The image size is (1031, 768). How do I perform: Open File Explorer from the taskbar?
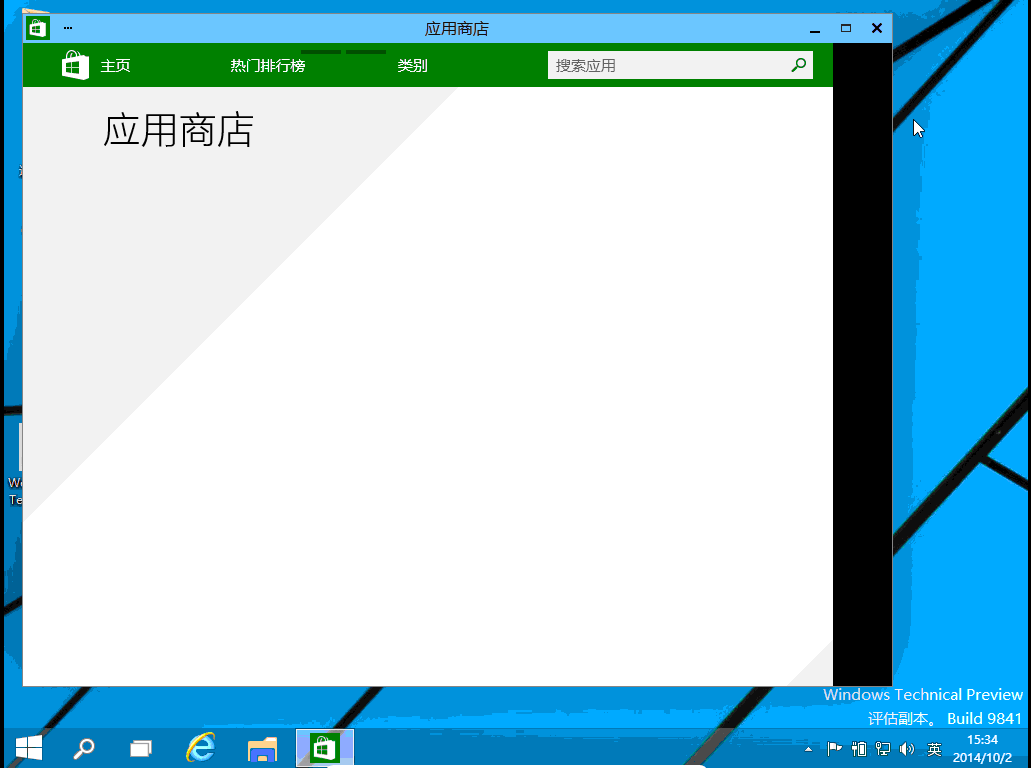click(262, 749)
